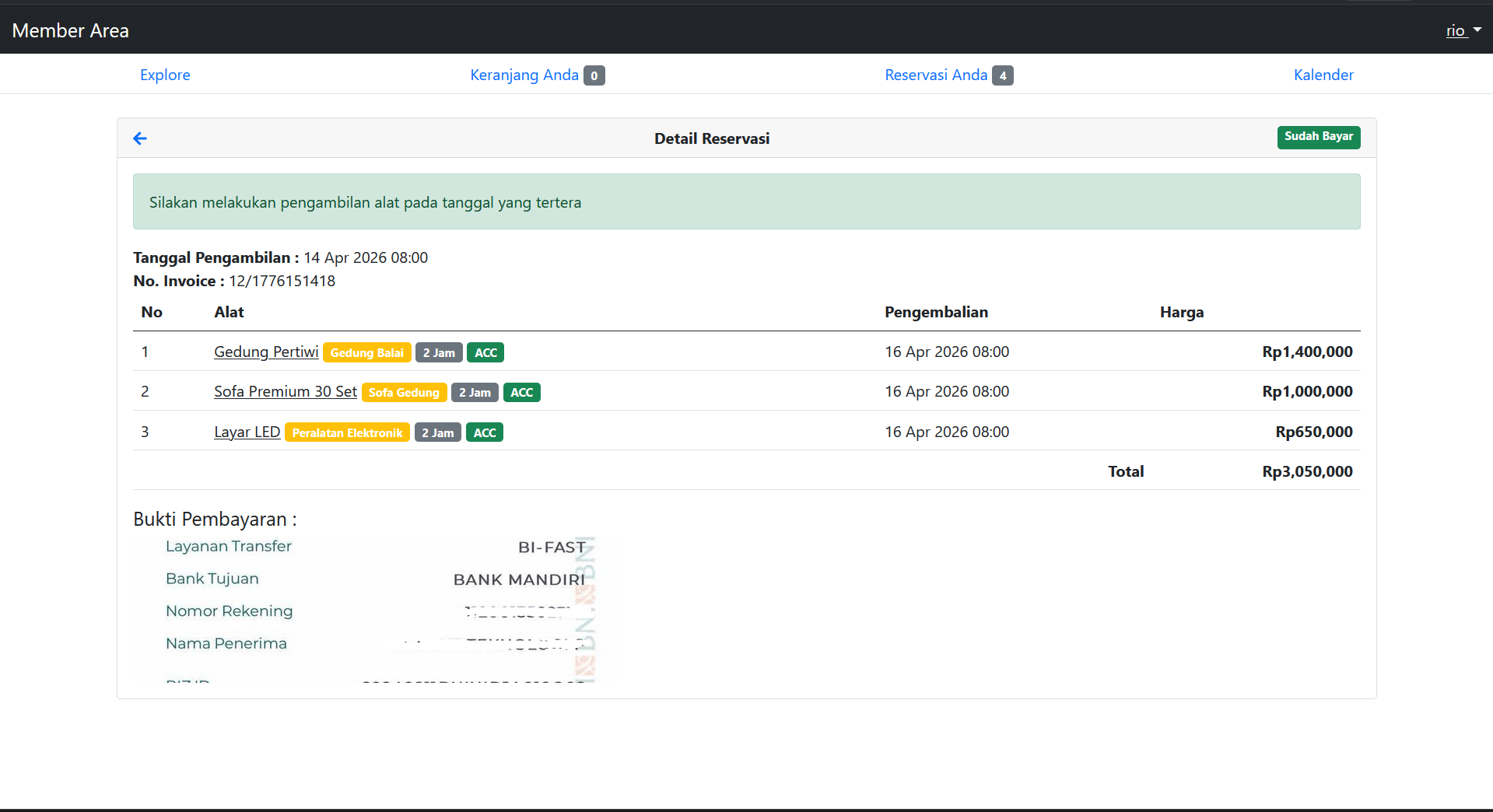
Task: Click the Sudah Bayar status badge
Action: (1319, 137)
